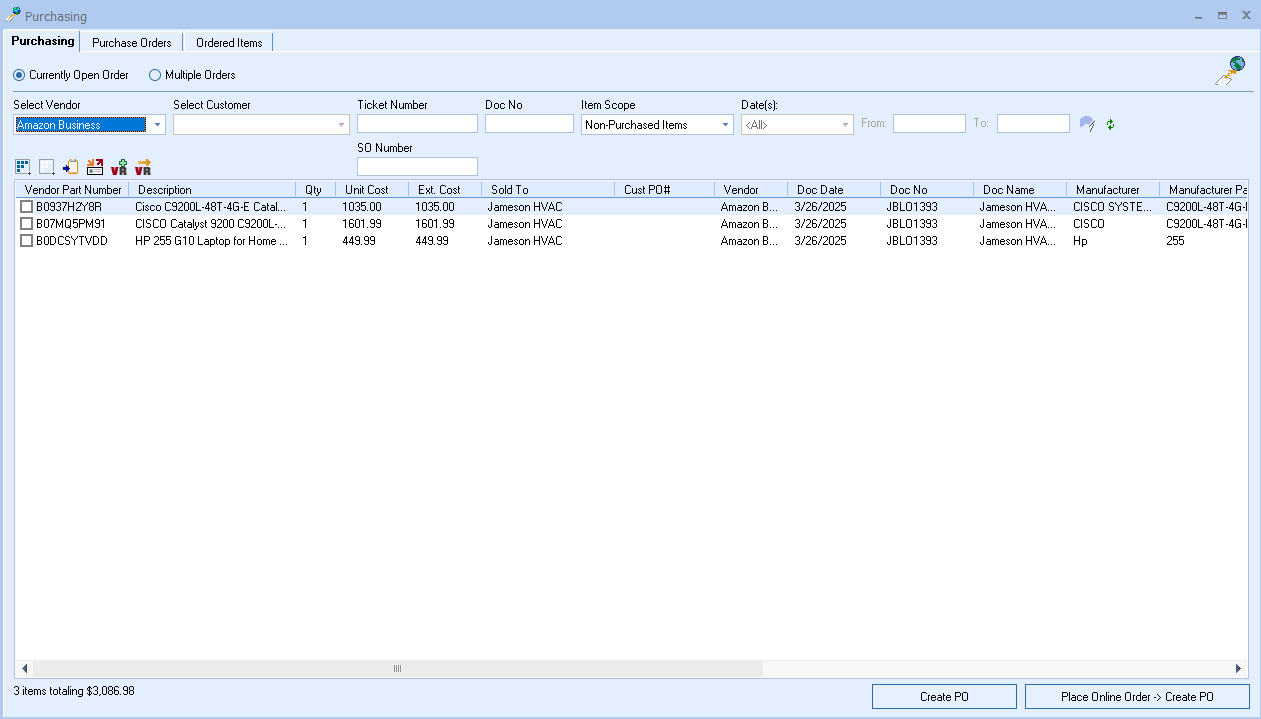Switch to the Purchase Orders tab

[132, 43]
